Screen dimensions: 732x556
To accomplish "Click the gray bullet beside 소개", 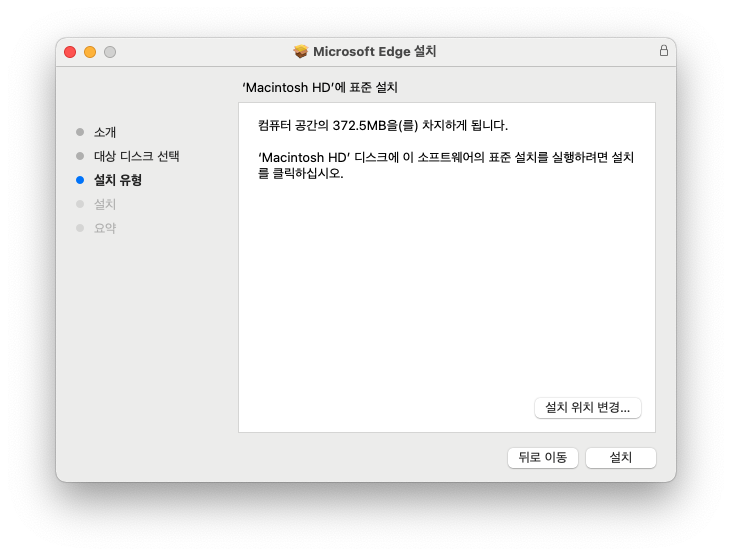I will pyautogui.click(x=80, y=132).
